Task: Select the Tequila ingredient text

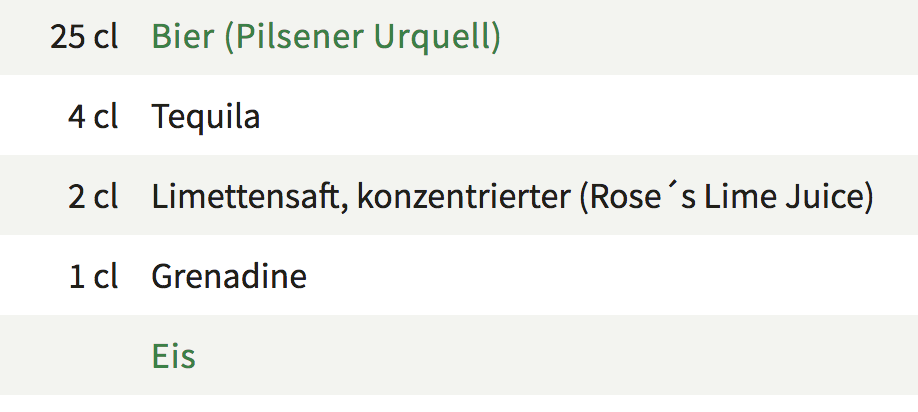Action: (206, 117)
